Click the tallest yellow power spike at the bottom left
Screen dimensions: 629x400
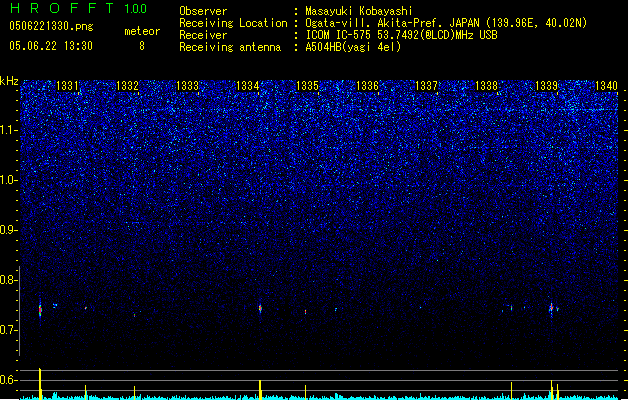point(40,384)
